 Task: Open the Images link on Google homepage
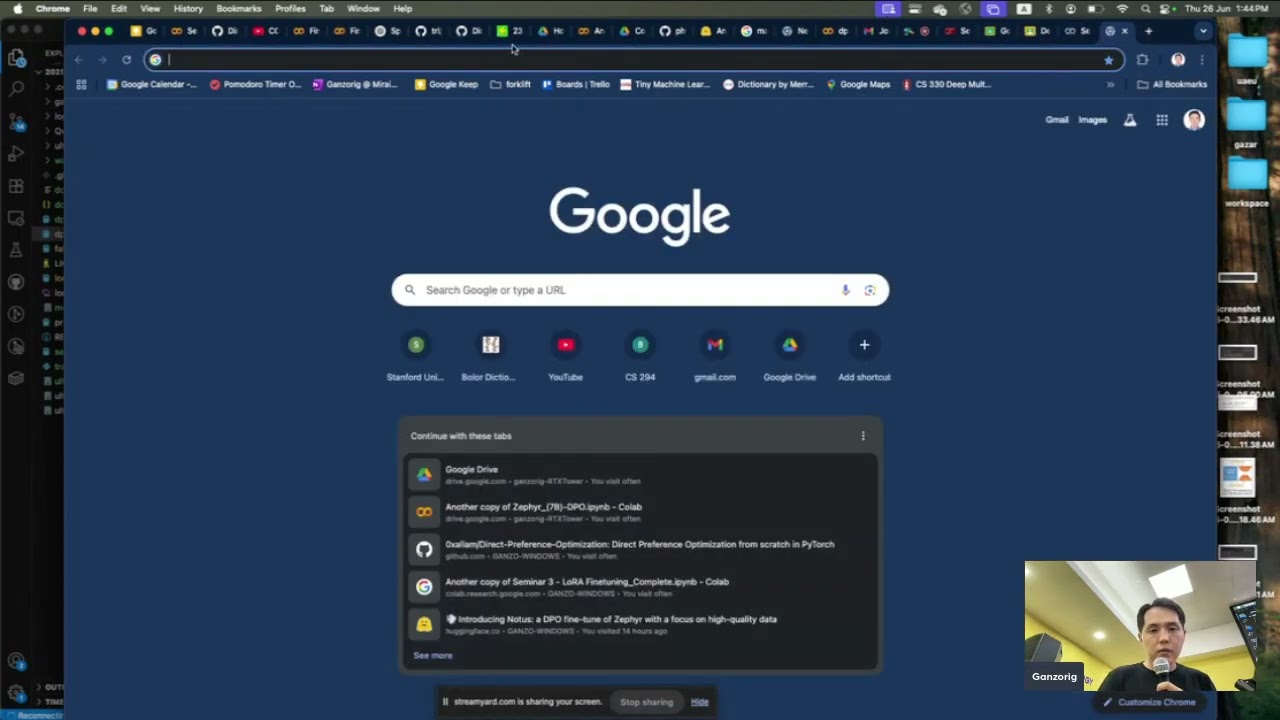(x=1092, y=120)
